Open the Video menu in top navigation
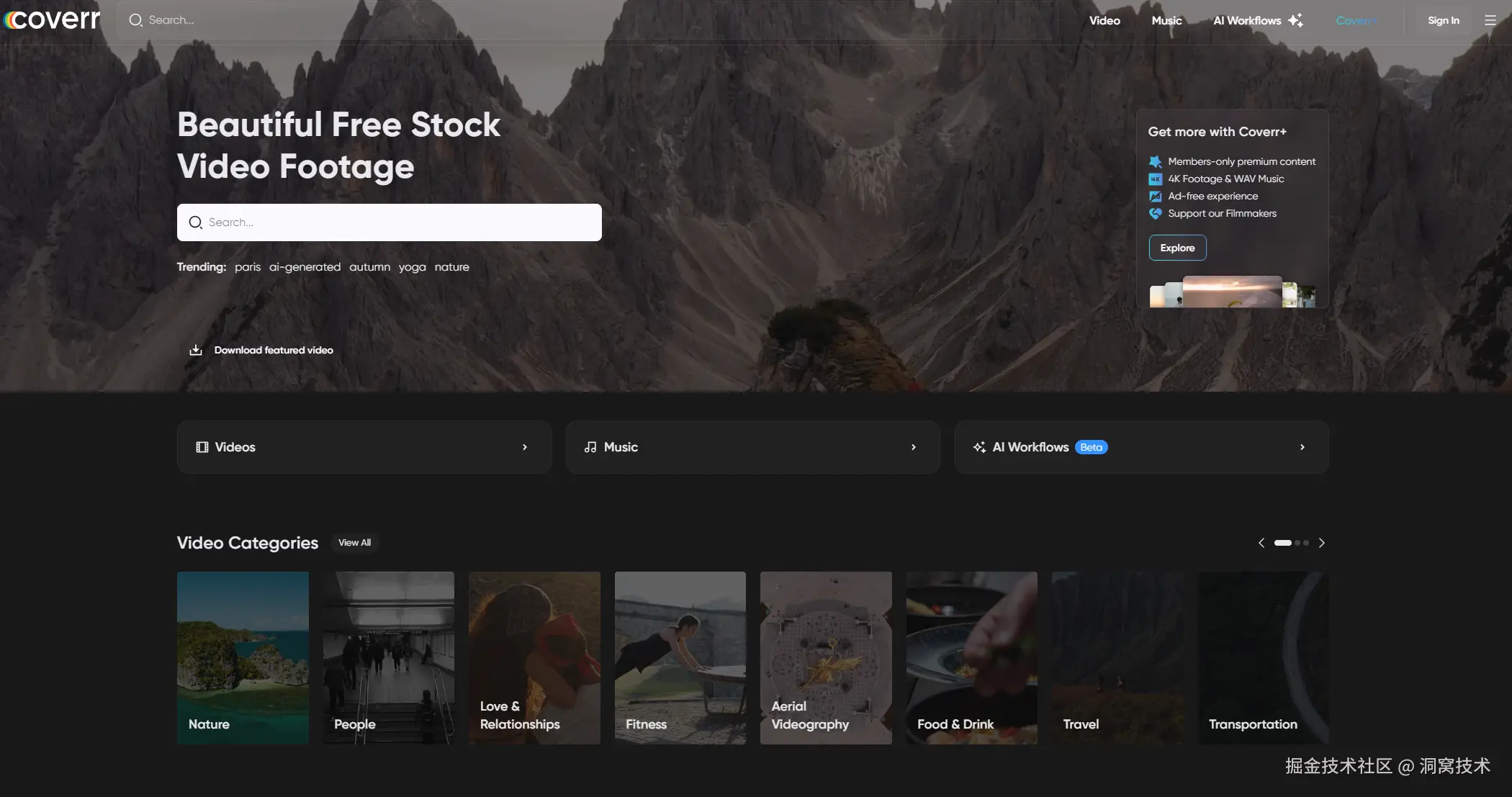The width and height of the screenshot is (1512, 797). point(1104,20)
